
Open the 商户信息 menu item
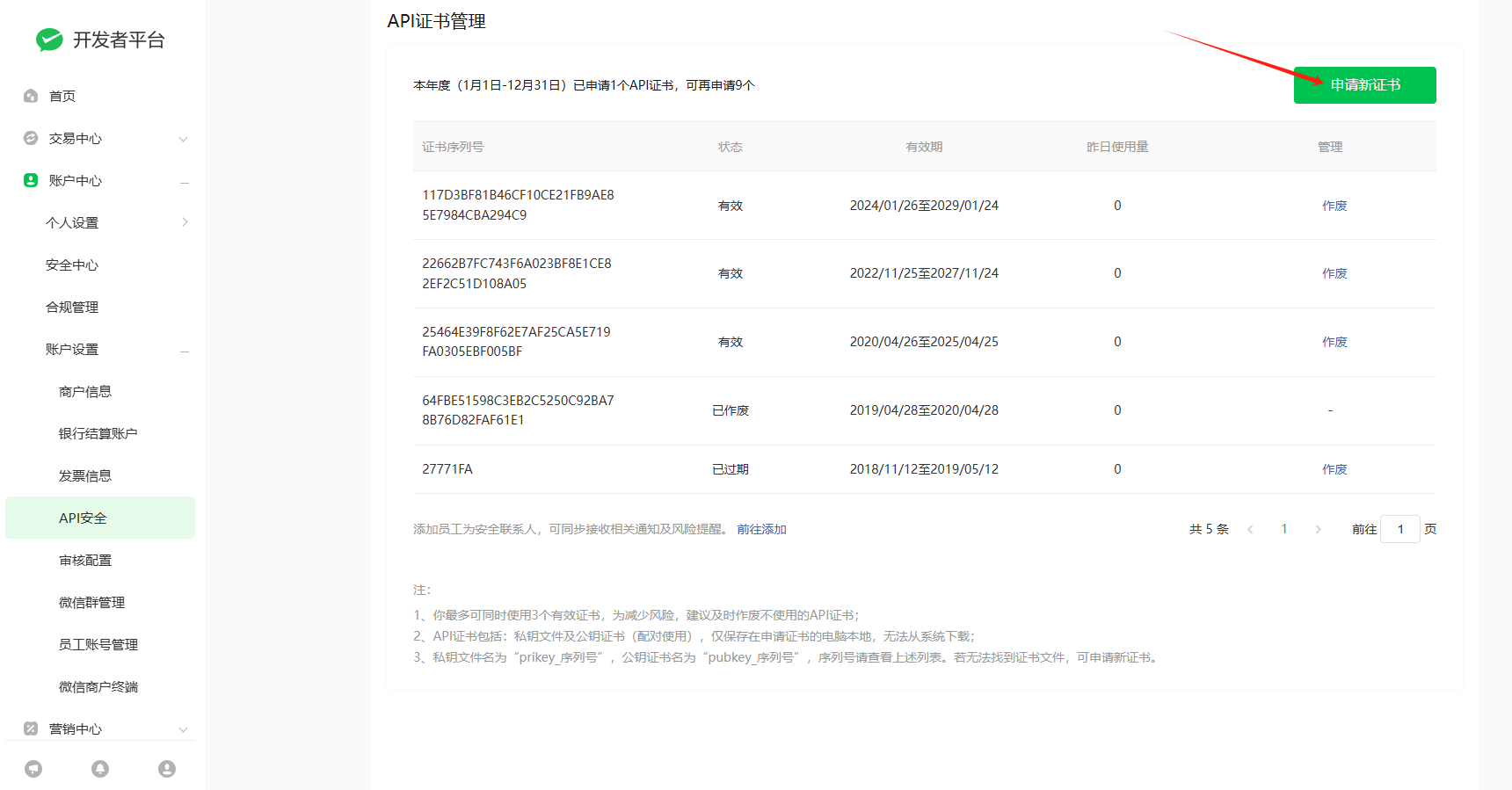[85, 392]
